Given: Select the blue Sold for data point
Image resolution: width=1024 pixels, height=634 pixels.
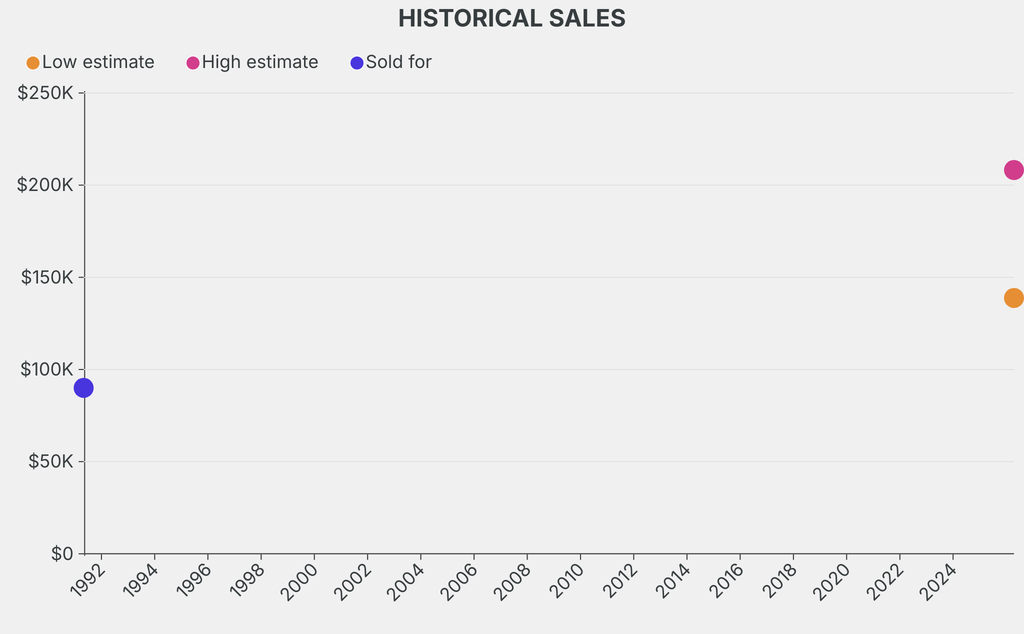Looking at the screenshot, I should (x=84, y=388).
